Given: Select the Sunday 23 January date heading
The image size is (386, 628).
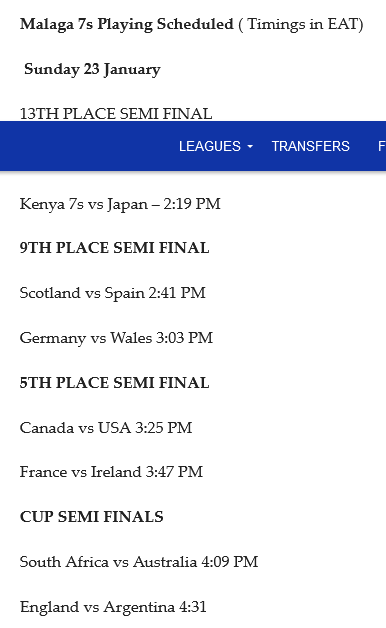Looking at the screenshot, I should [92, 69].
